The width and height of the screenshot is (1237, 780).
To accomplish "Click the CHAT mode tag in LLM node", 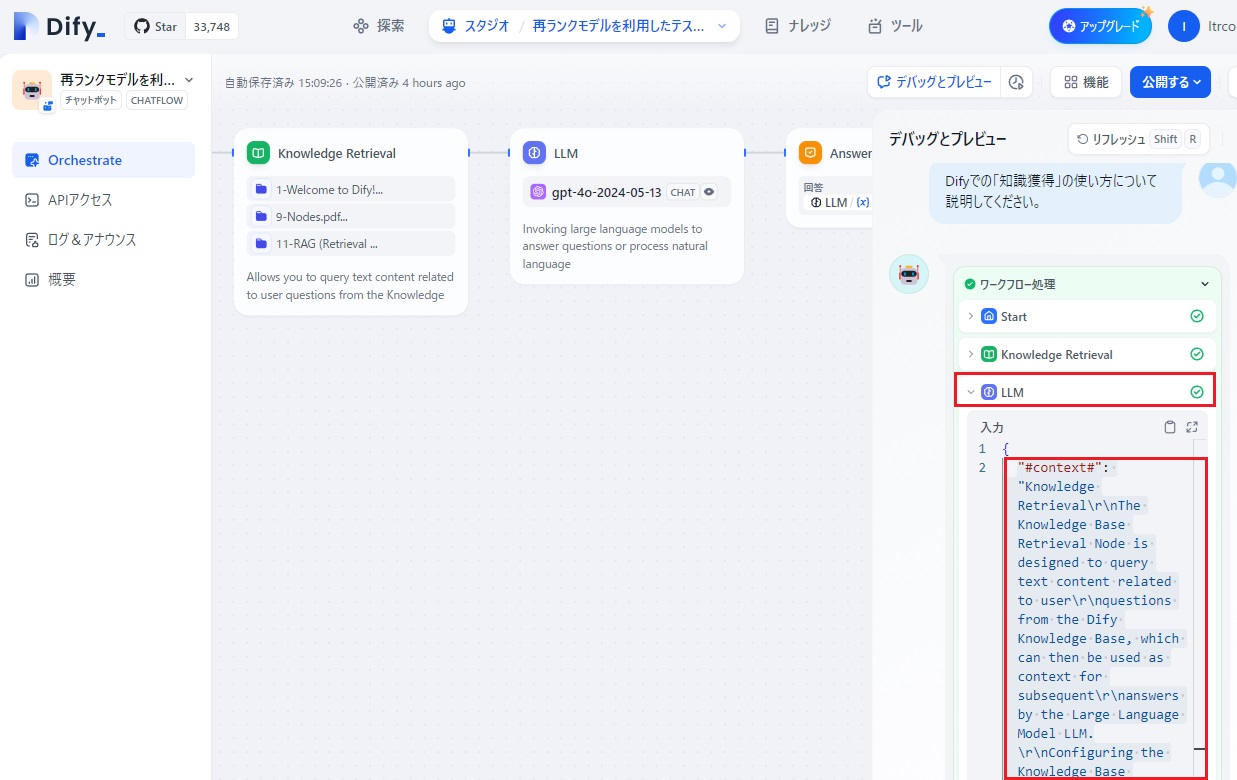I will click(683, 192).
